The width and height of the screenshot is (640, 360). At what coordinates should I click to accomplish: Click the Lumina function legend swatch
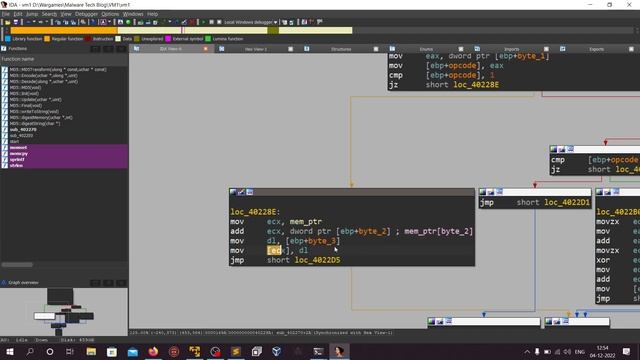pyautogui.click(x=208, y=39)
